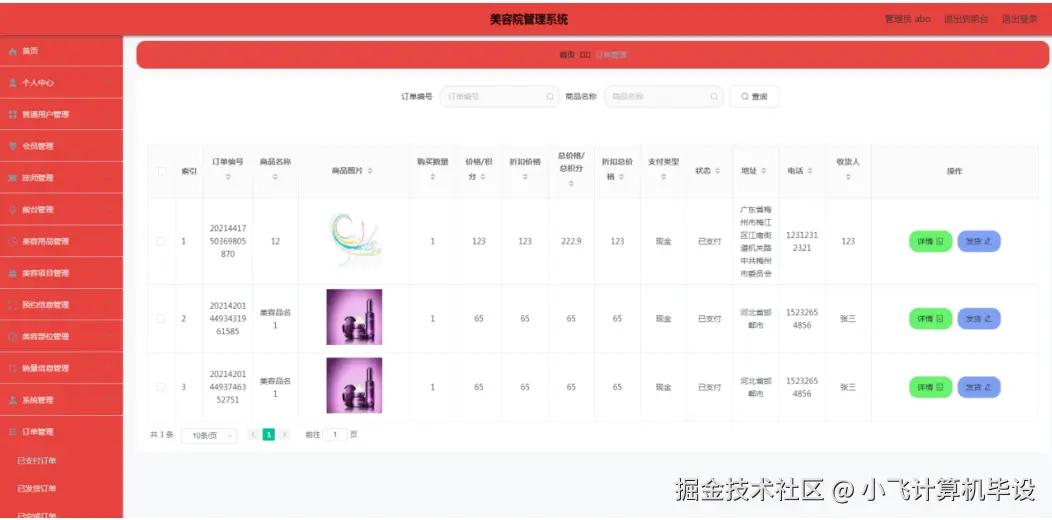
Task: Select page 1 in pagination
Action: tap(268, 435)
